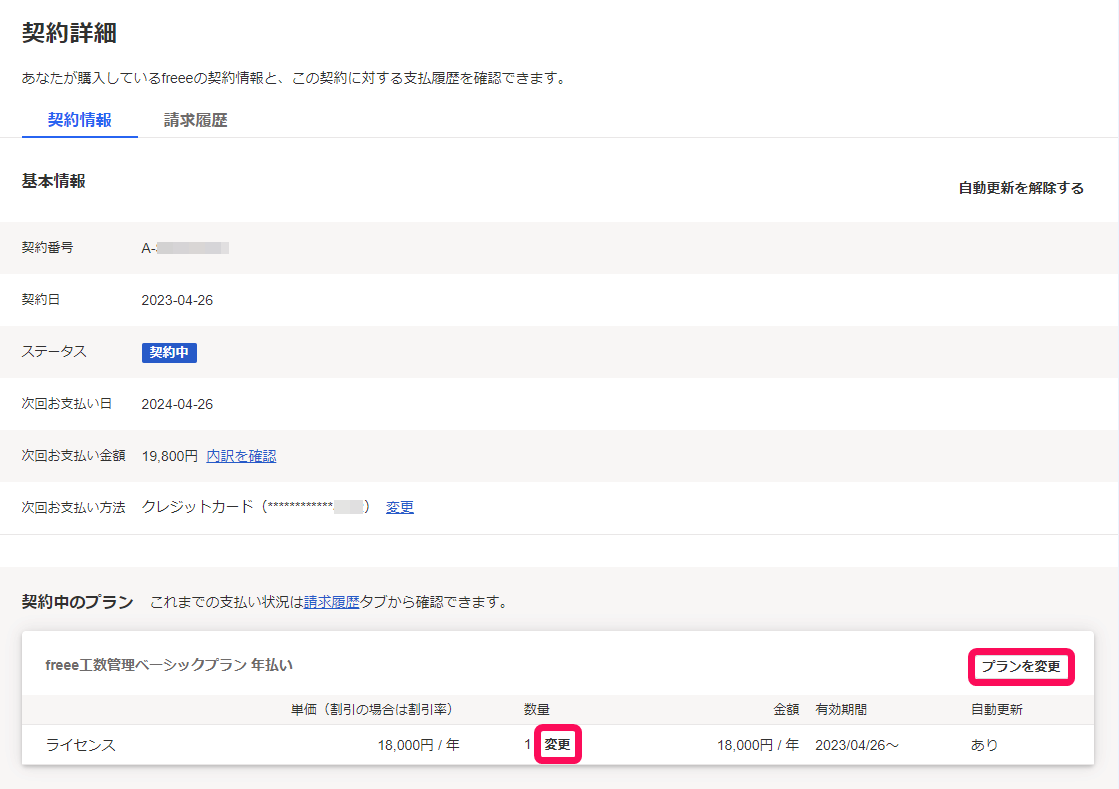Click validity period 2023/04/26～

pos(857,745)
